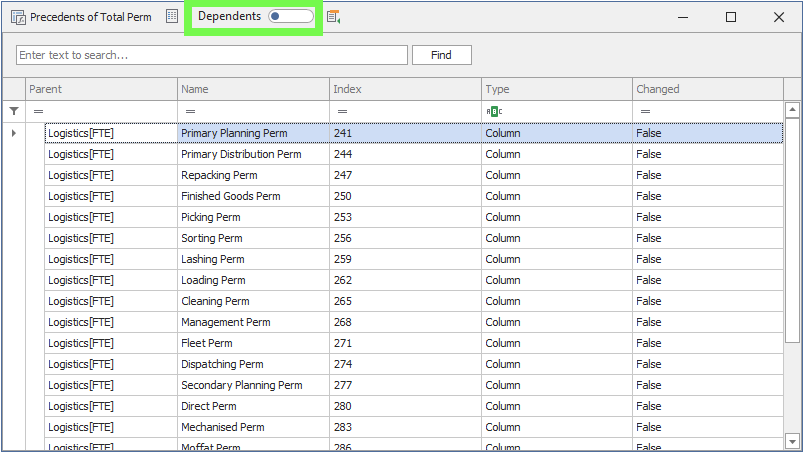Image resolution: width=803 pixels, height=452 pixels.
Task: Open the Changed column filter operator icon
Action: (645, 111)
